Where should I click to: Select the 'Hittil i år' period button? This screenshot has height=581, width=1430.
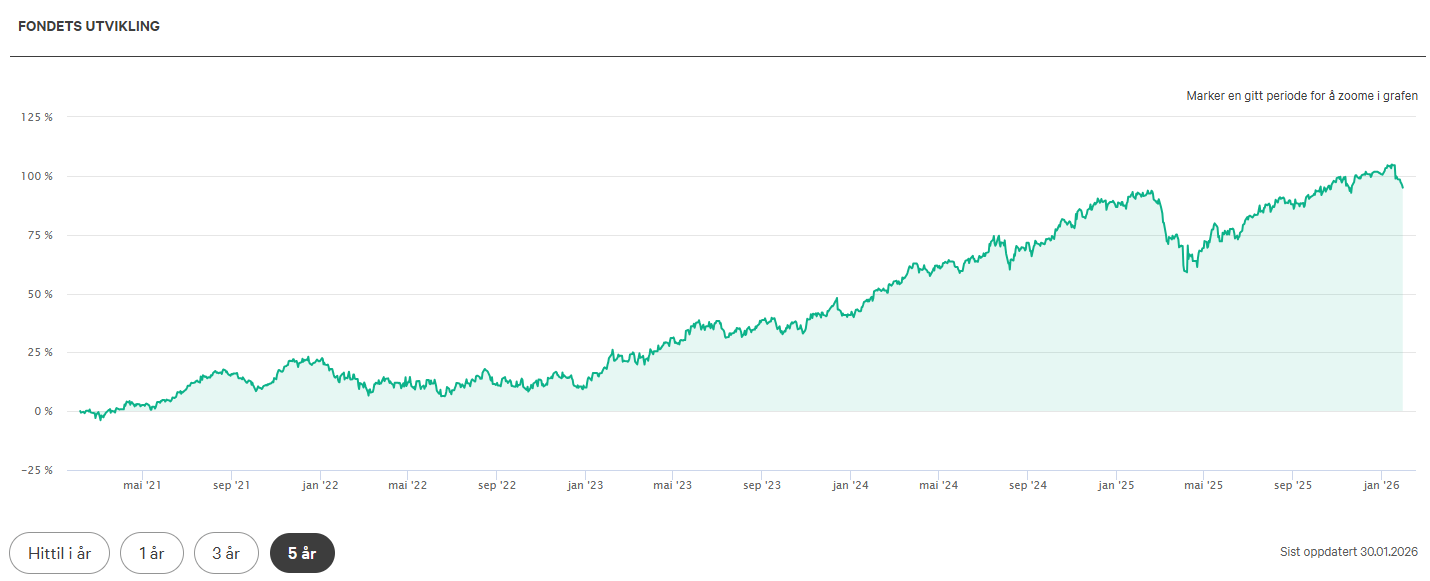click(59, 553)
